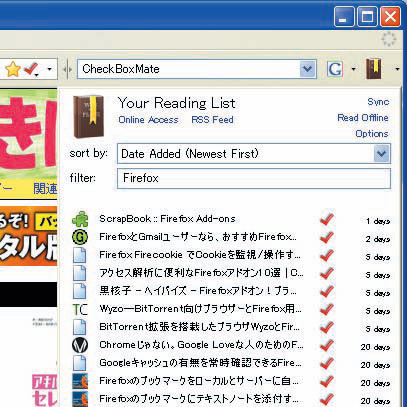
Task: Open the dropdown arrow beside the book icon
Action: click(397, 69)
